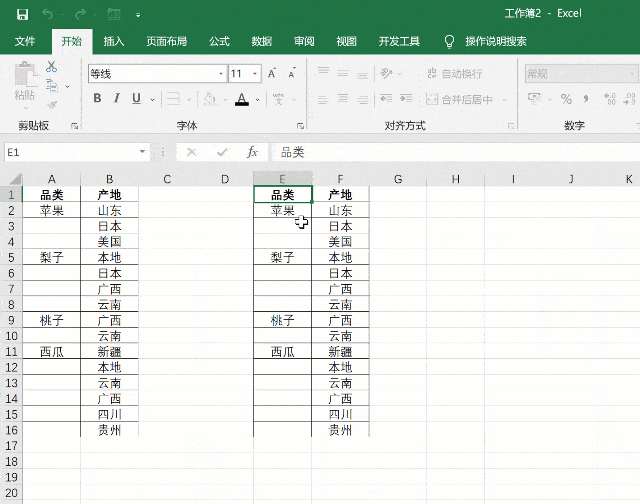
Task: Click the Center align icon
Action: (343, 99)
